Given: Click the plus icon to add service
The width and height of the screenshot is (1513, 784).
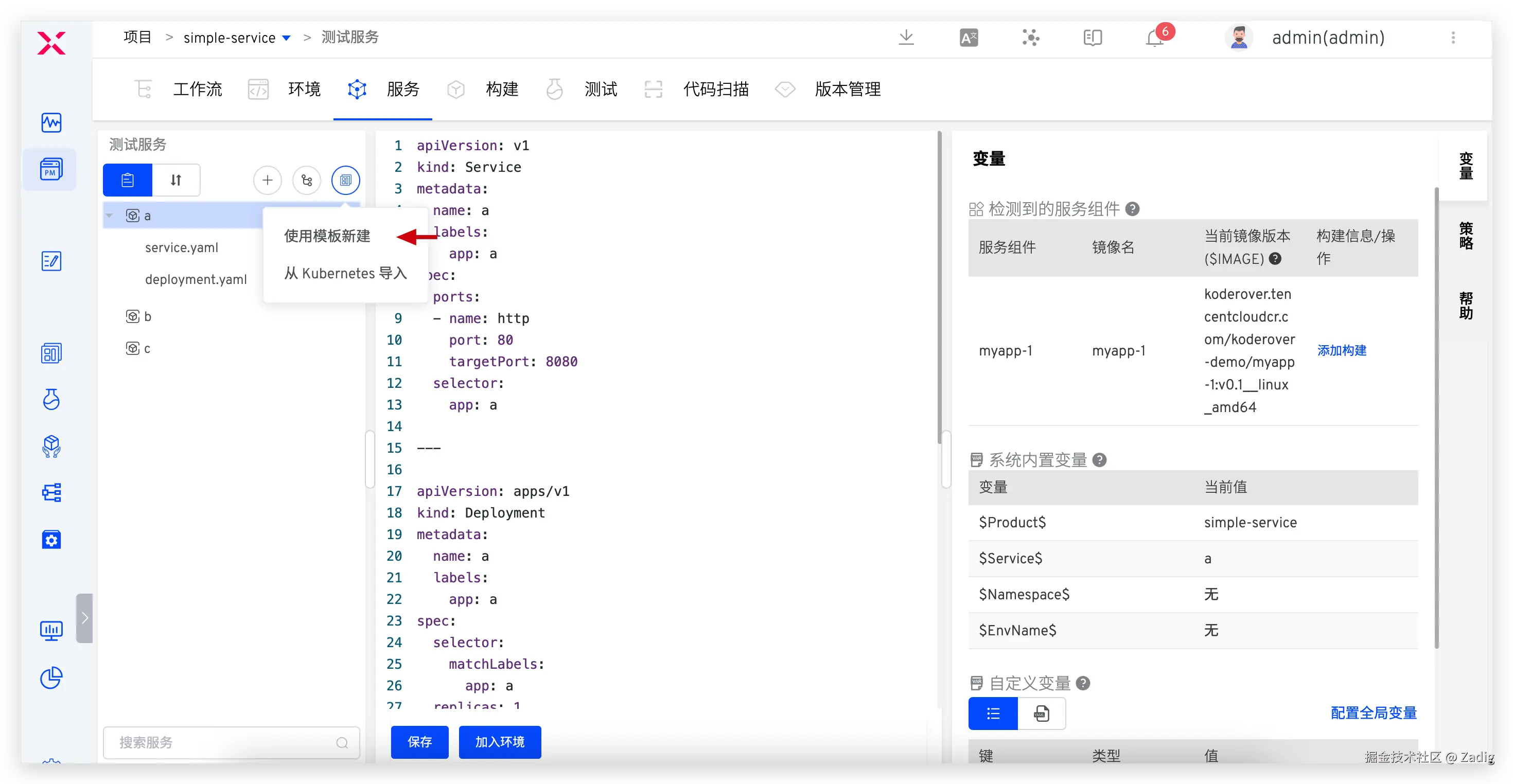Looking at the screenshot, I should [x=267, y=180].
